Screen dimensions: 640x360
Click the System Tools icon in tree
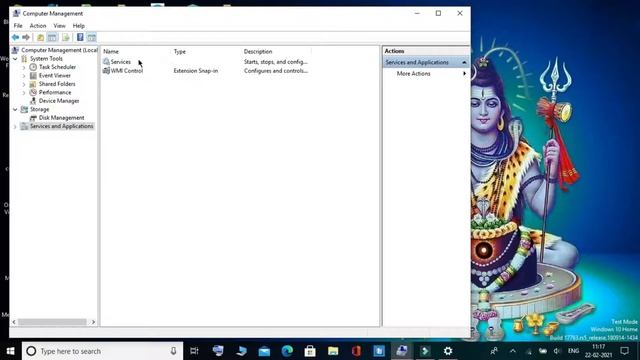(24, 59)
